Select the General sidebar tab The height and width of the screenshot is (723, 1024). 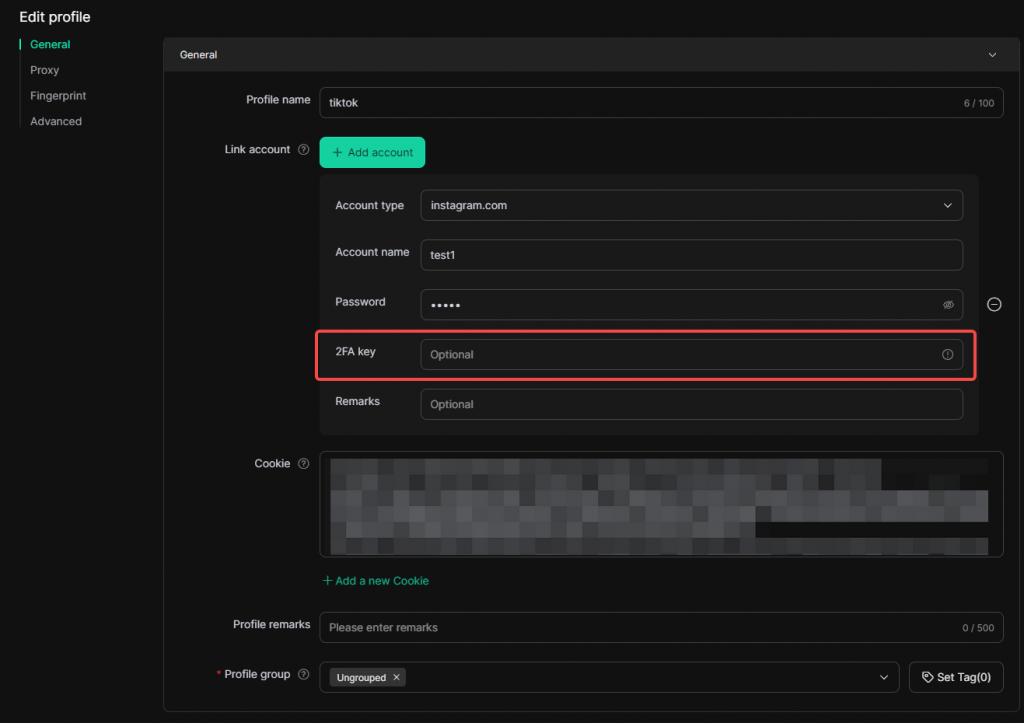[x=50, y=44]
